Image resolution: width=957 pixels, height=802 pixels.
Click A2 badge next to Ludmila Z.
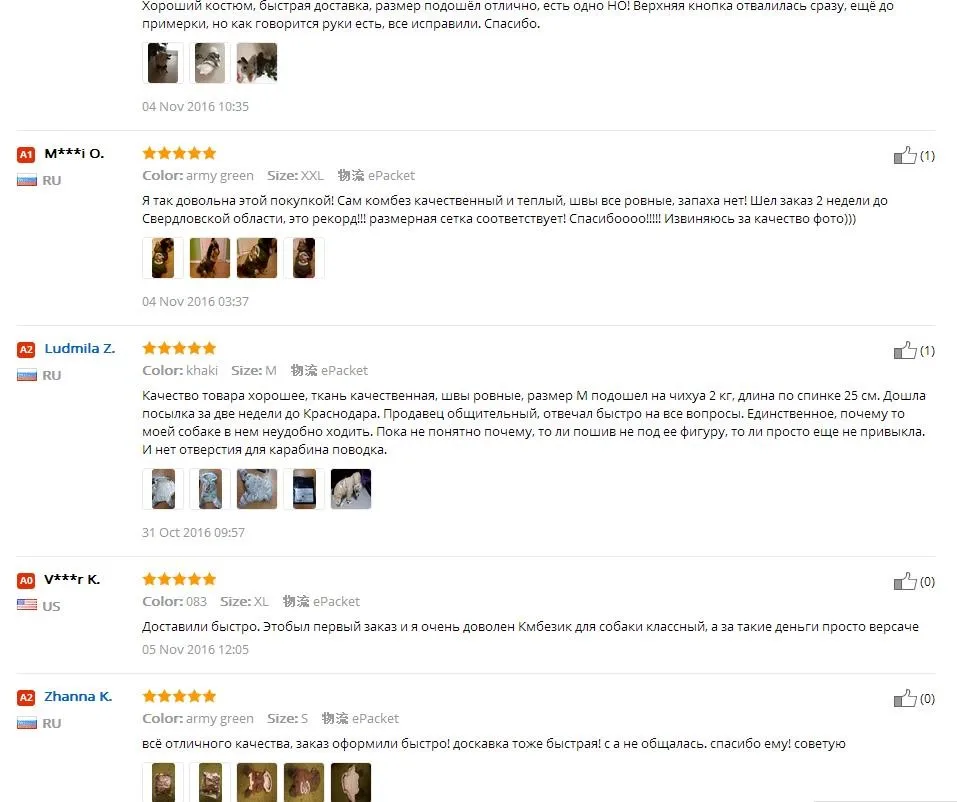pos(26,350)
